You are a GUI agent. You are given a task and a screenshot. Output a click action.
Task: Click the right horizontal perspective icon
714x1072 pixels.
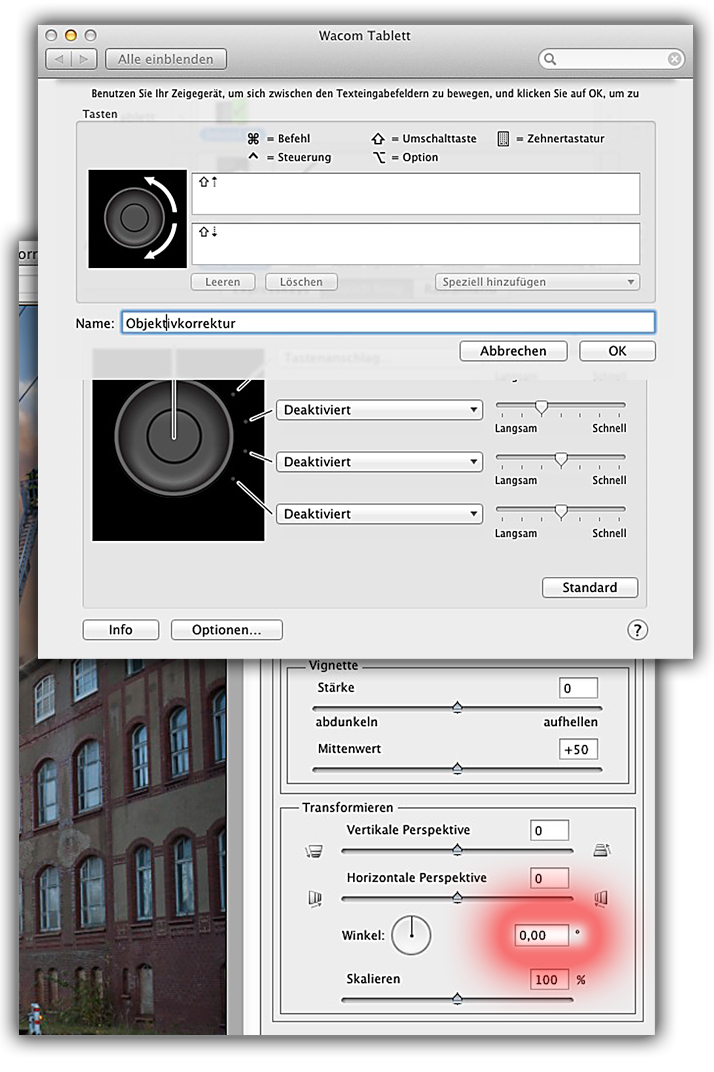(x=601, y=898)
